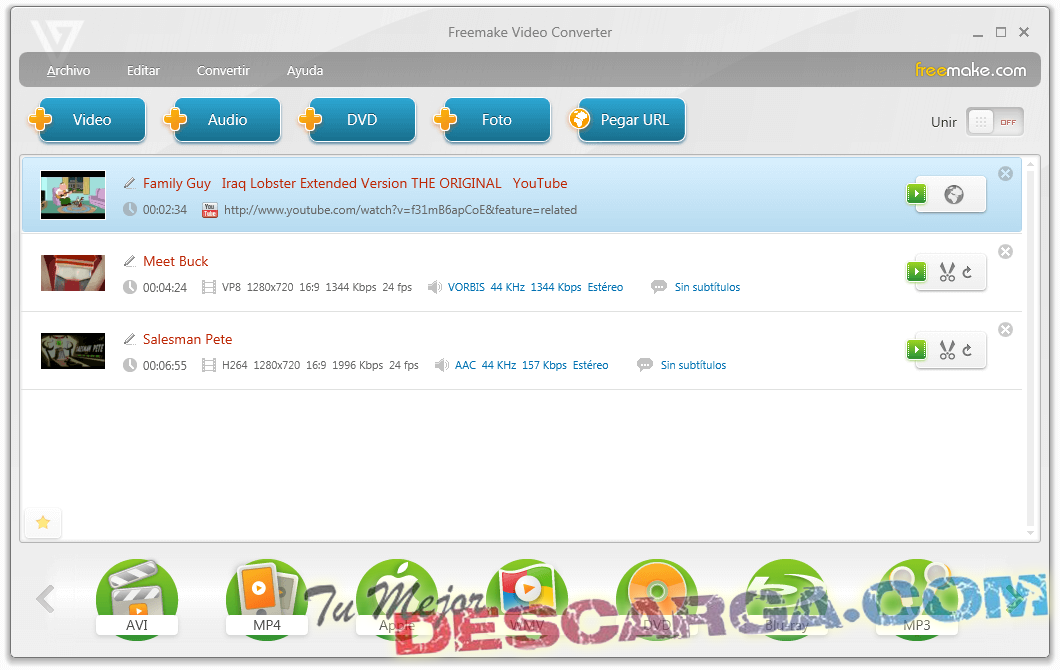The width and height of the screenshot is (1060, 670).
Task: Convert to AVI format
Action: pos(137,598)
